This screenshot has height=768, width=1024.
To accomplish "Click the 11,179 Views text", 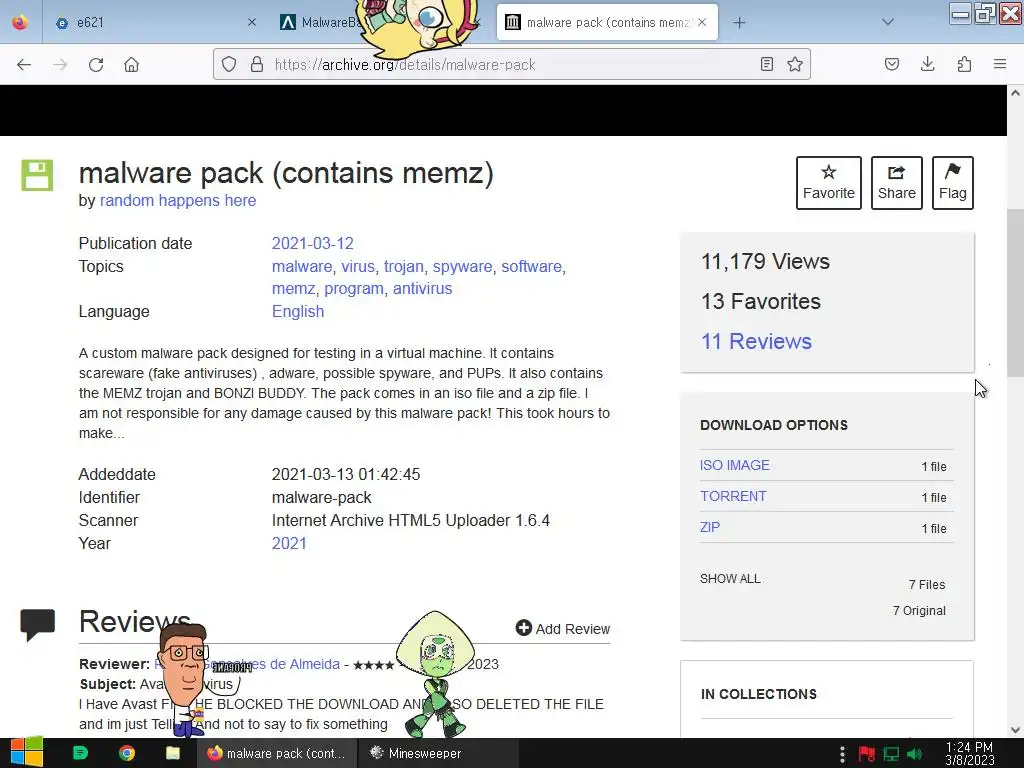I will tap(765, 261).
